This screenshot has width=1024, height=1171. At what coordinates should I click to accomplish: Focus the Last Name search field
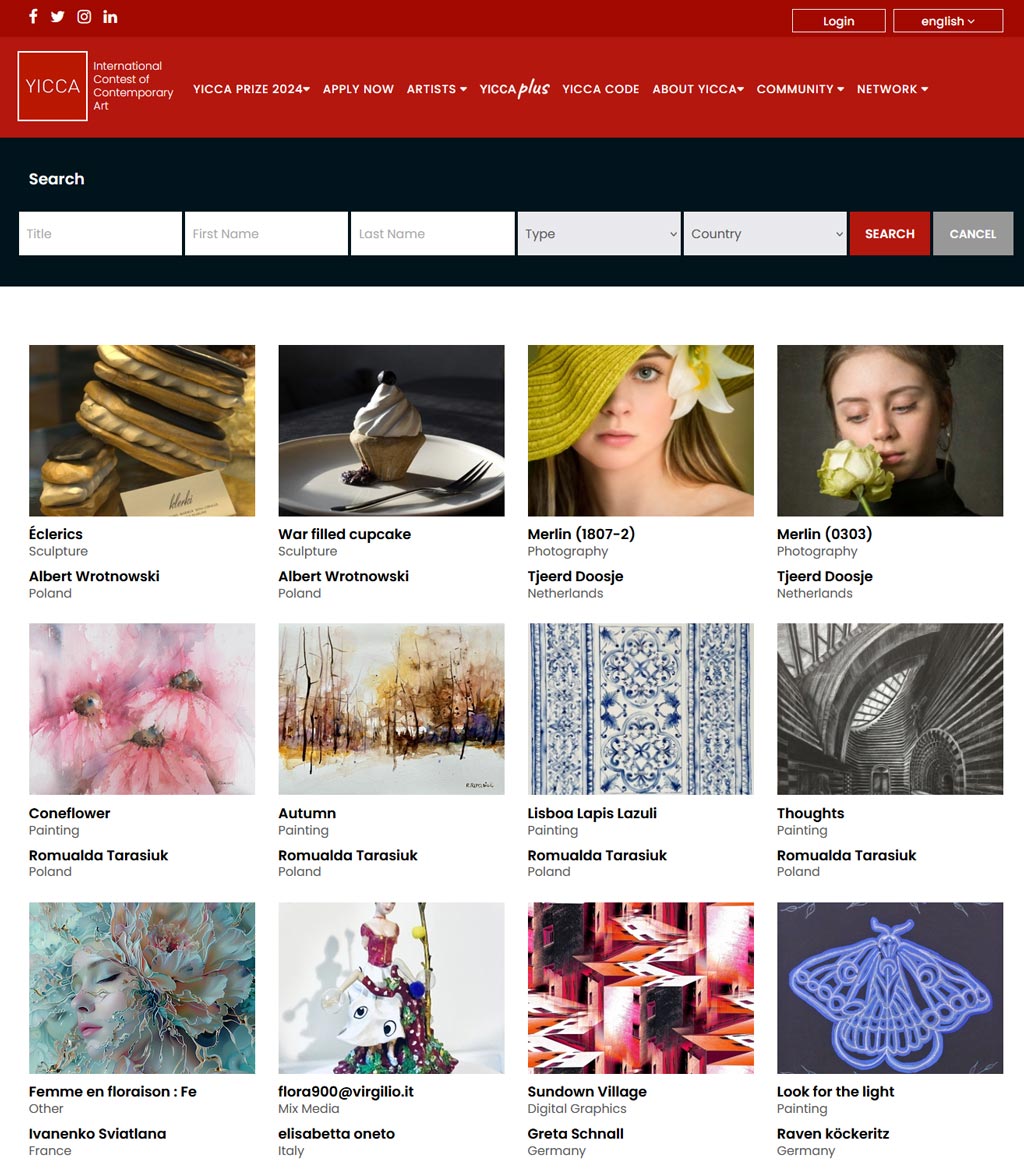point(432,234)
